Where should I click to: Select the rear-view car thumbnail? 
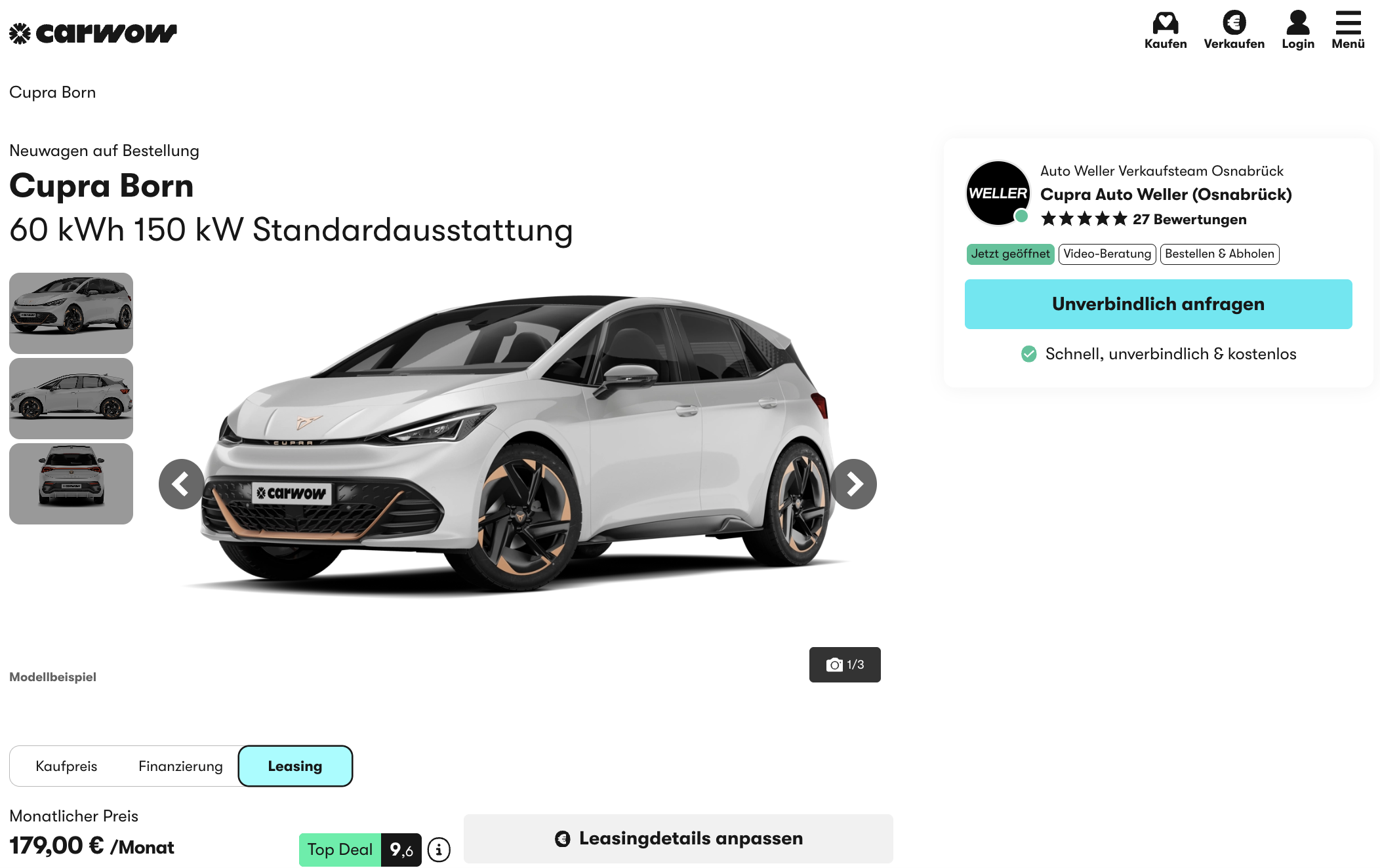71,484
